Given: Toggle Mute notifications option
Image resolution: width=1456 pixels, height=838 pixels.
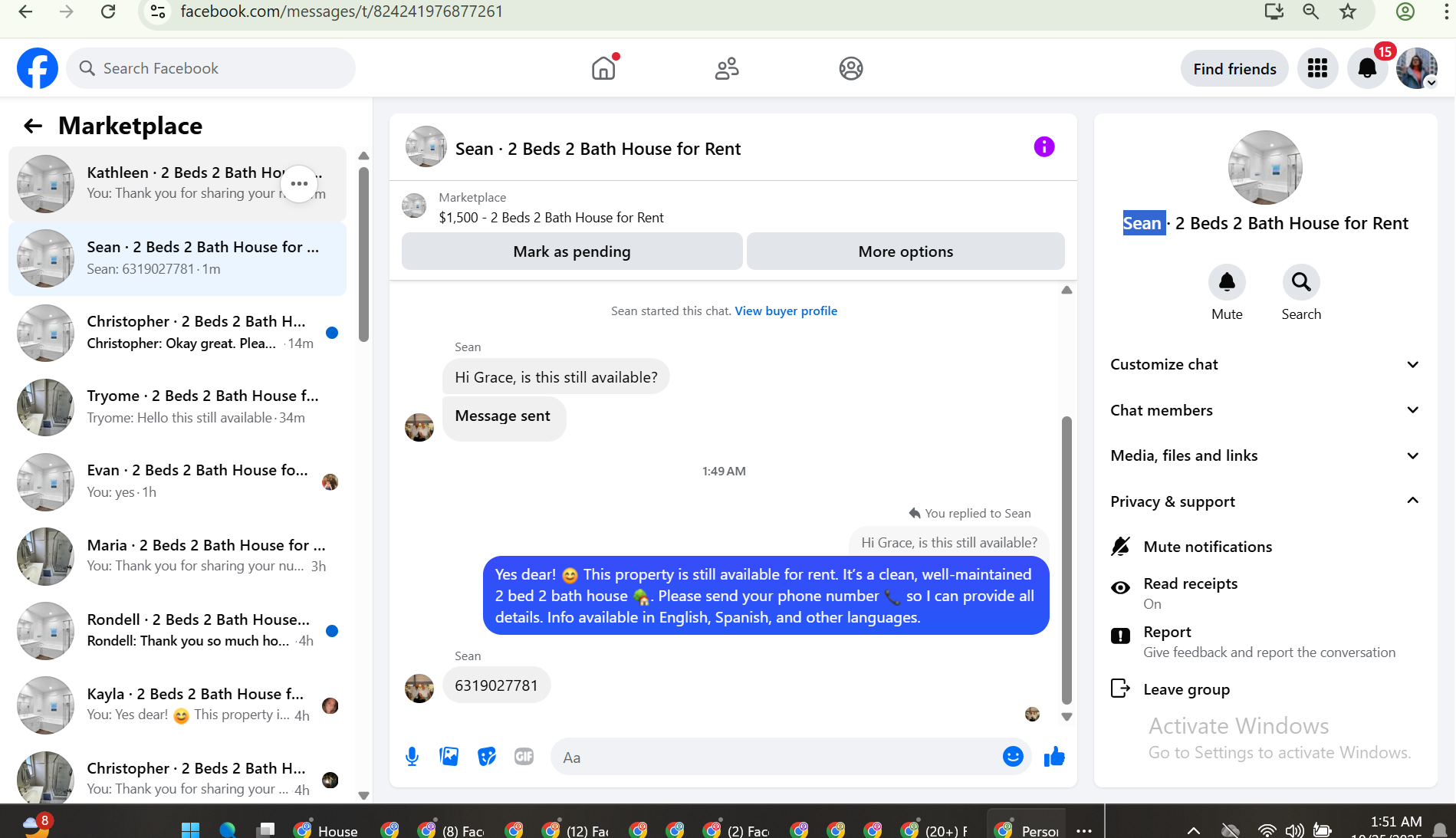Looking at the screenshot, I should coord(1265,547).
